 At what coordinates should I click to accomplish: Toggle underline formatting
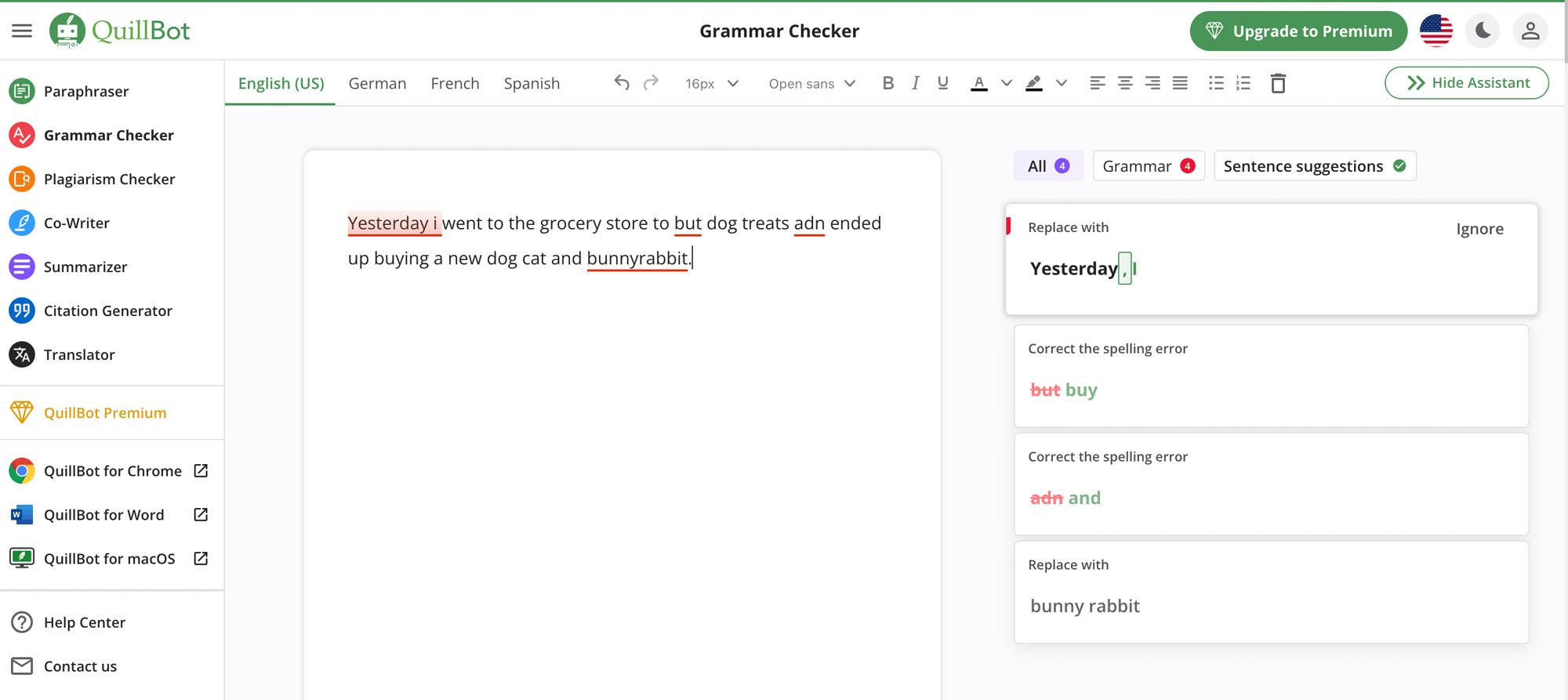(942, 82)
